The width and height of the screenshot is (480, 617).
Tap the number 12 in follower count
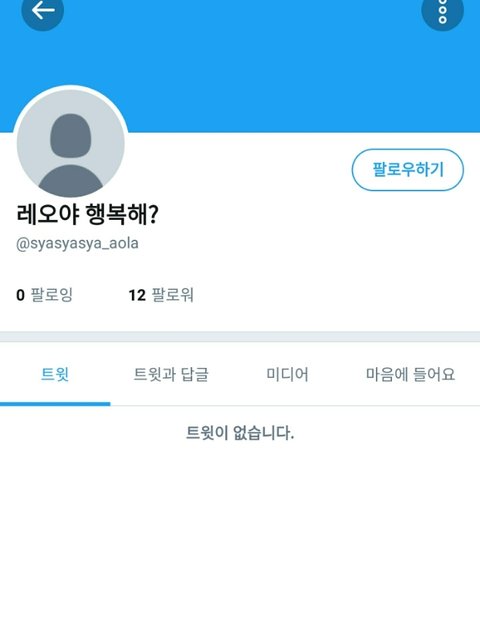click(x=137, y=295)
